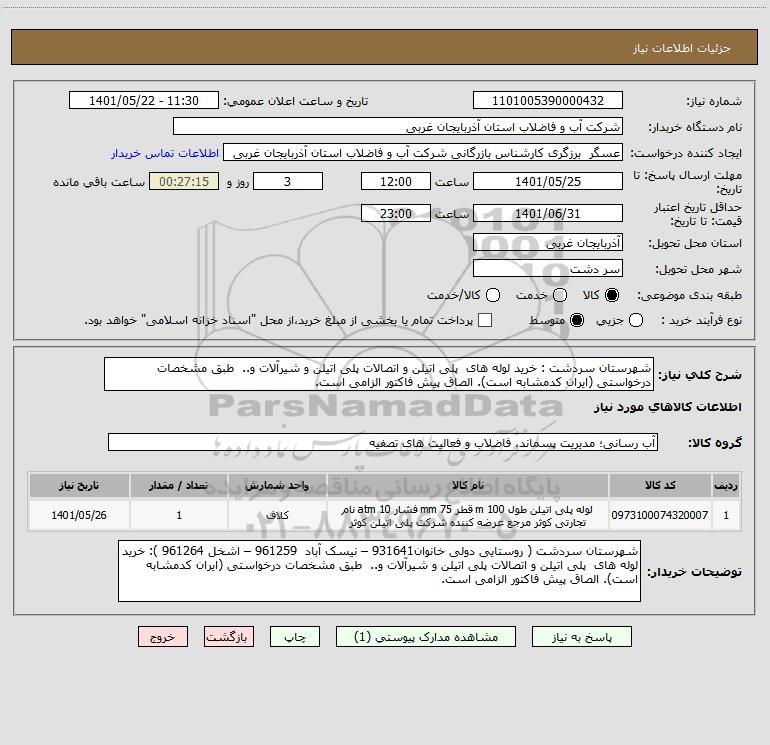Image resolution: width=770 pixels, height=745 pixels.
Task: Click کد کالا column header
Action: pos(660,485)
